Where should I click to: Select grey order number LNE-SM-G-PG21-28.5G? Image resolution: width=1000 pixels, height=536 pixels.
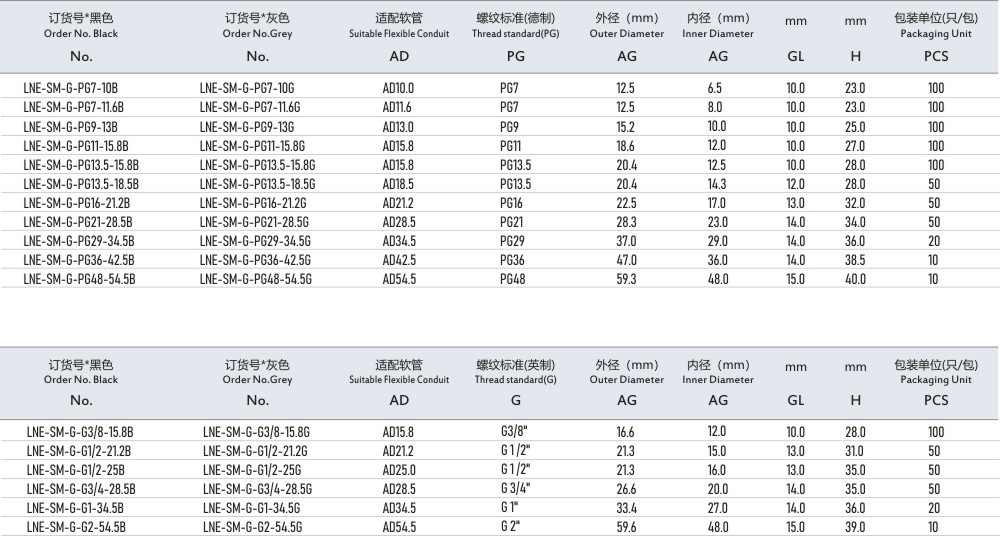(x=255, y=222)
